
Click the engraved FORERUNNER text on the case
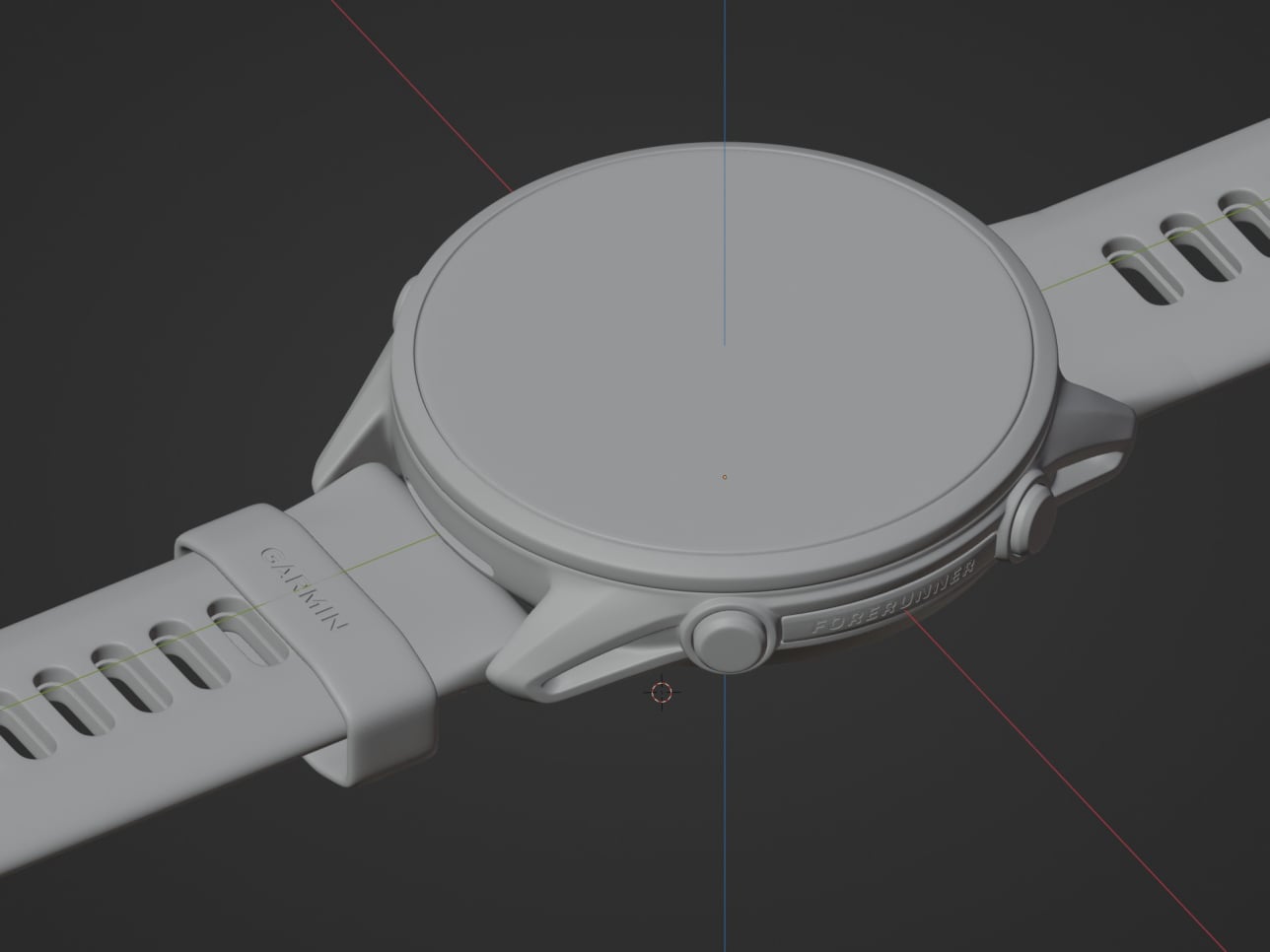pyautogui.click(x=892, y=597)
